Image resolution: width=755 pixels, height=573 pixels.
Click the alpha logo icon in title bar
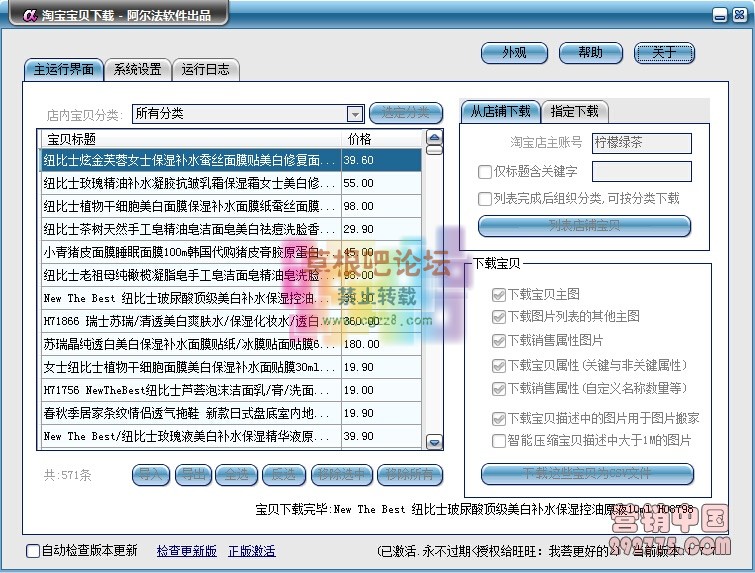point(30,15)
